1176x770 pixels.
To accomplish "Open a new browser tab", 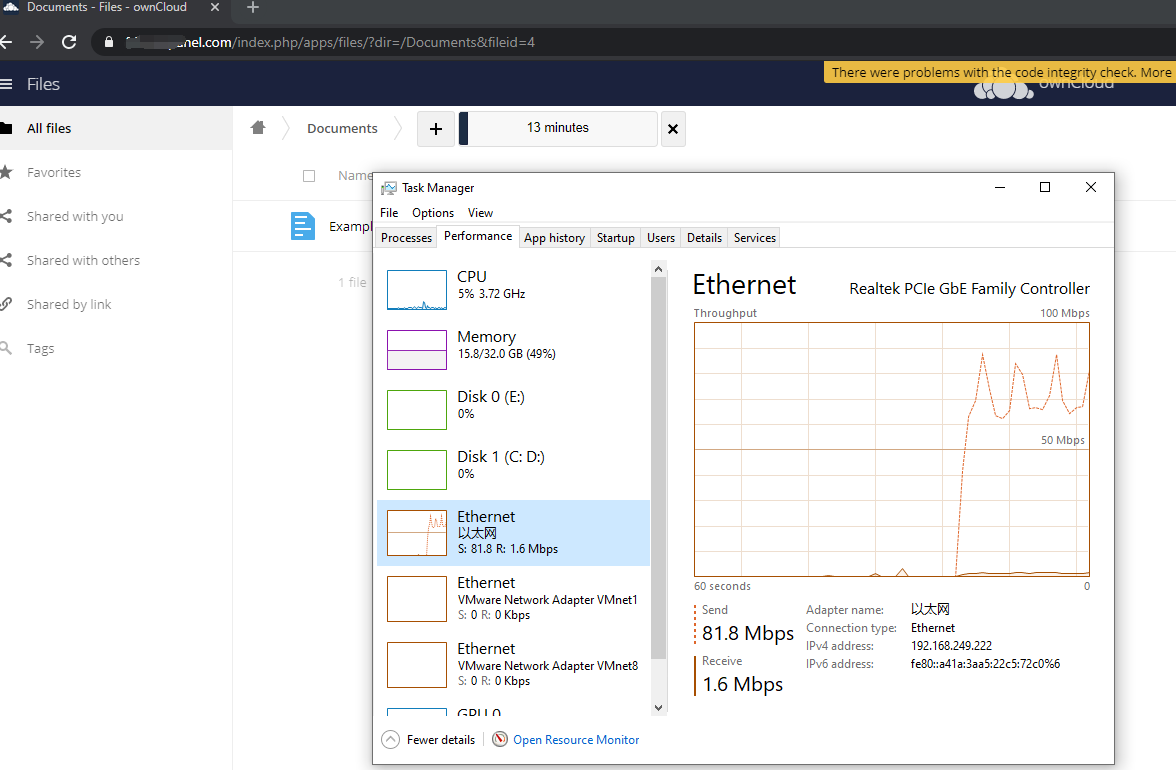I will tap(253, 8).
